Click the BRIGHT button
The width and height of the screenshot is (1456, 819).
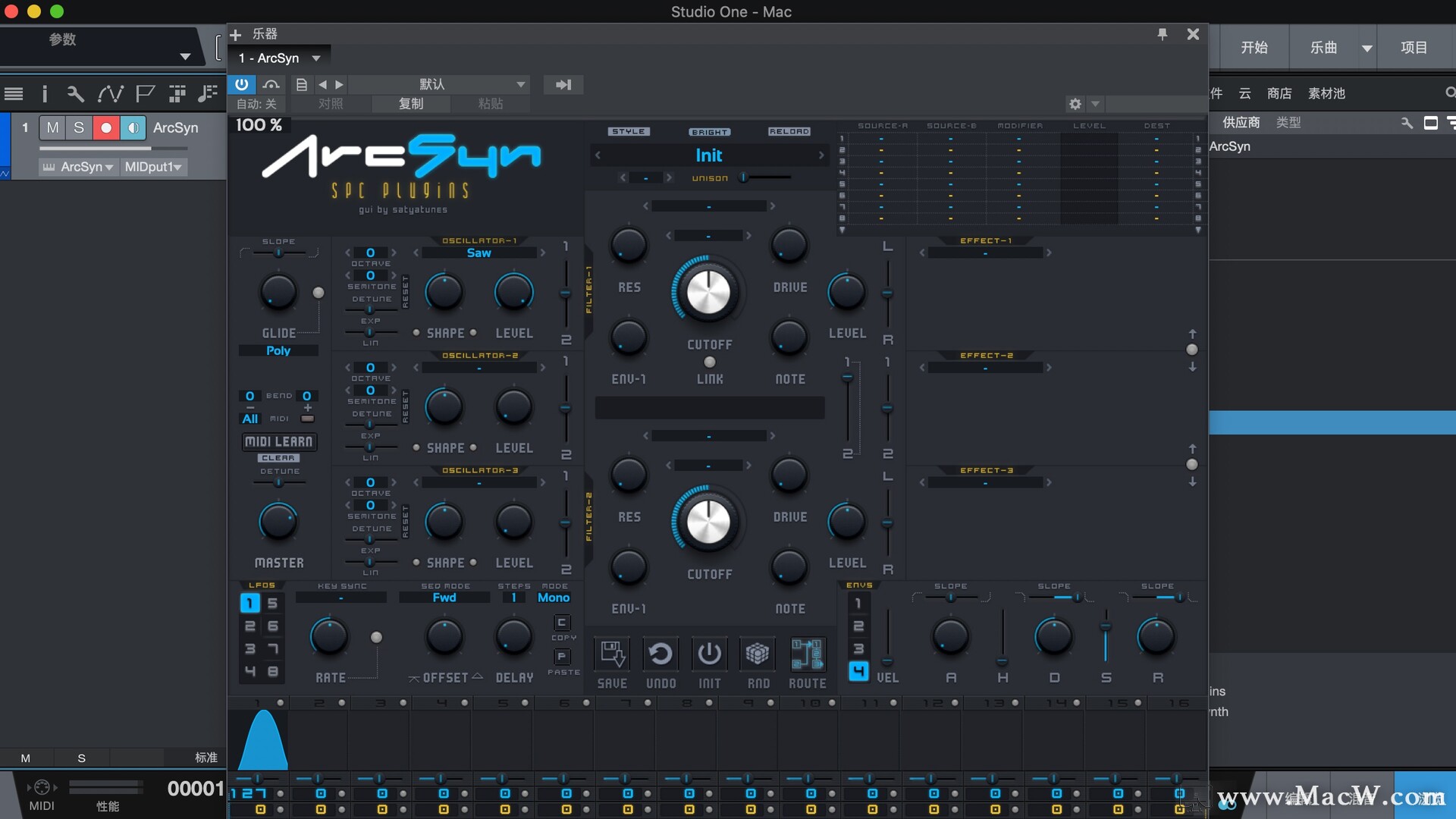coord(709,132)
